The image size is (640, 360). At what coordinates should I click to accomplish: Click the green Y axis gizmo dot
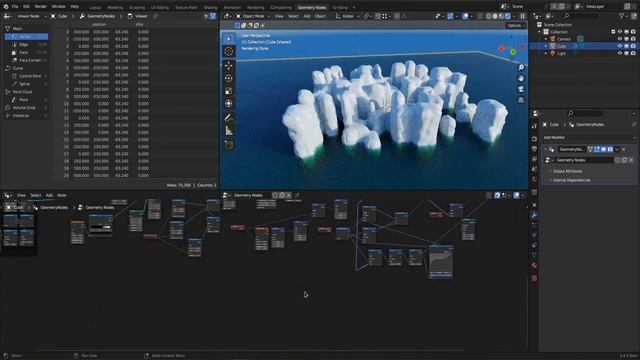[x=513, y=52]
